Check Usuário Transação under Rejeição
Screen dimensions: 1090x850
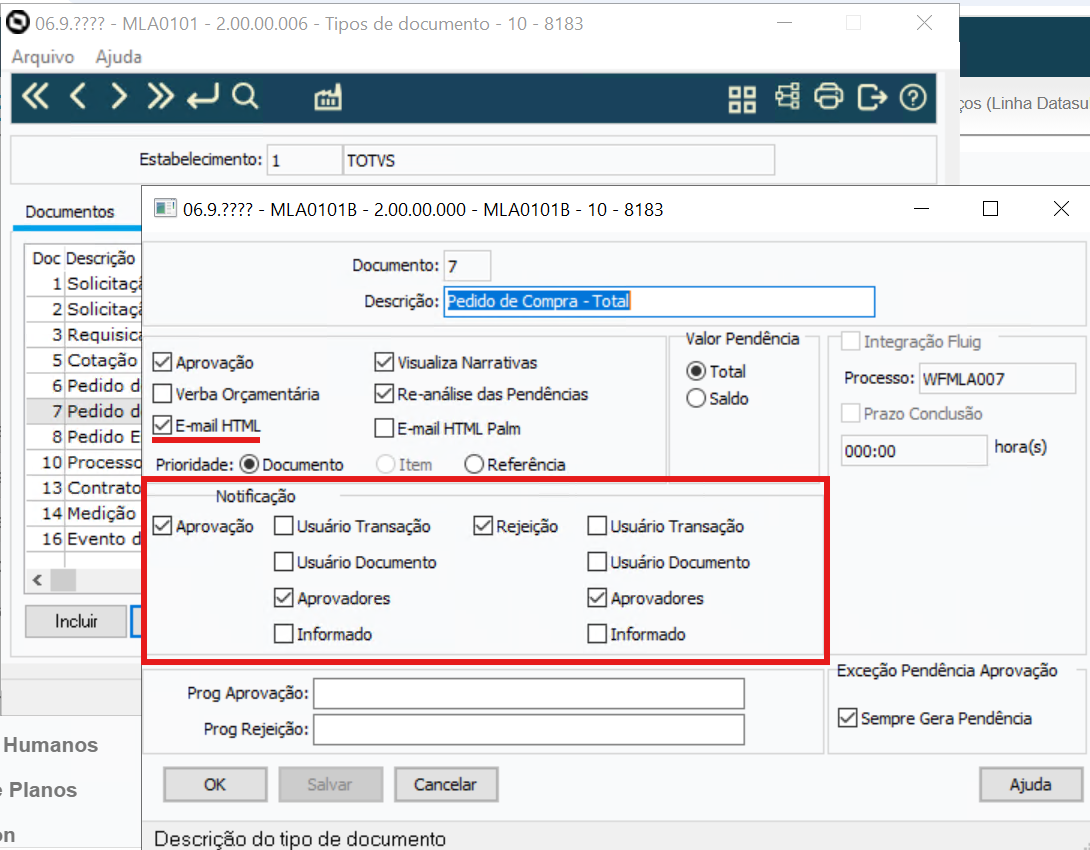[x=597, y=526]
